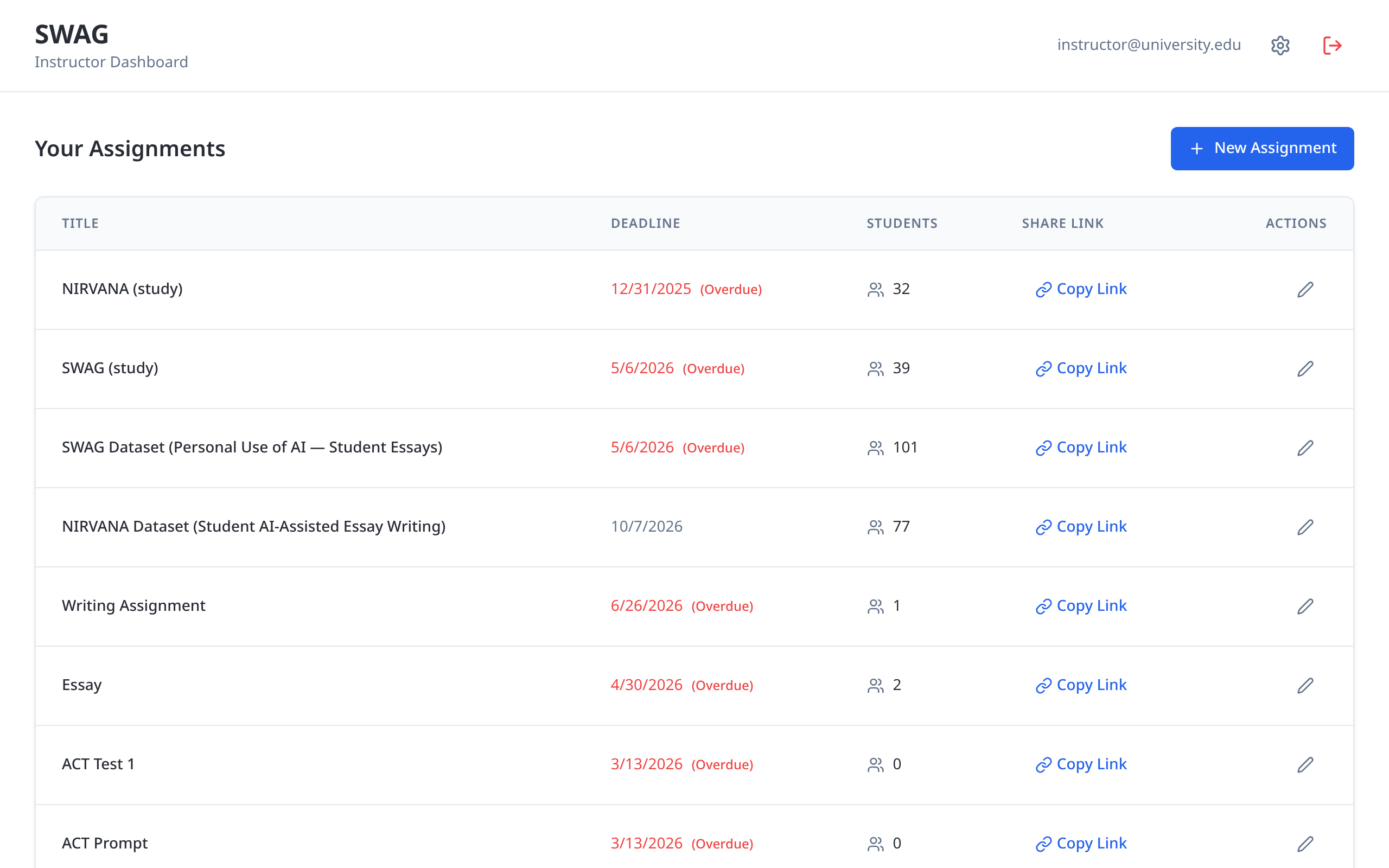Copy Link for SWAG Dataset essays

(x=1081, y=448)
